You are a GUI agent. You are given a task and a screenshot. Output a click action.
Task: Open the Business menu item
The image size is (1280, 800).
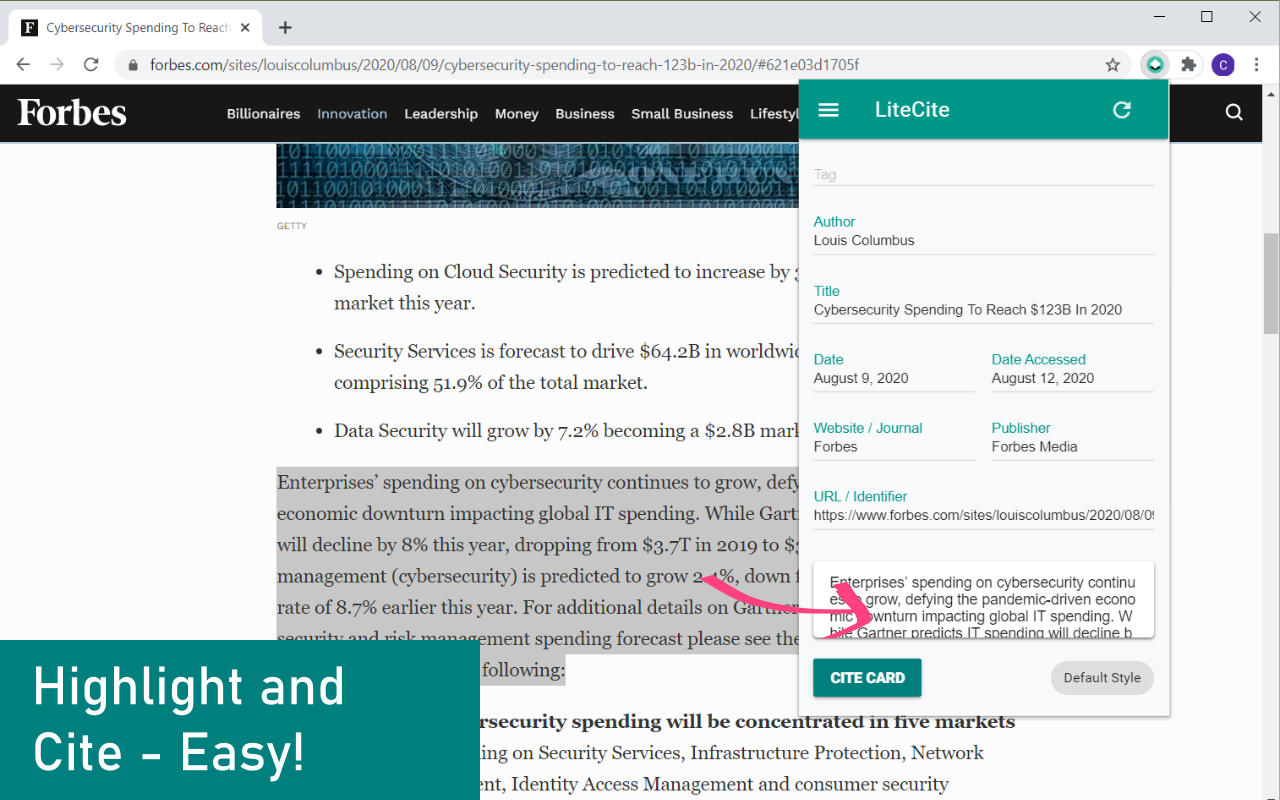[x=585, y=114]
